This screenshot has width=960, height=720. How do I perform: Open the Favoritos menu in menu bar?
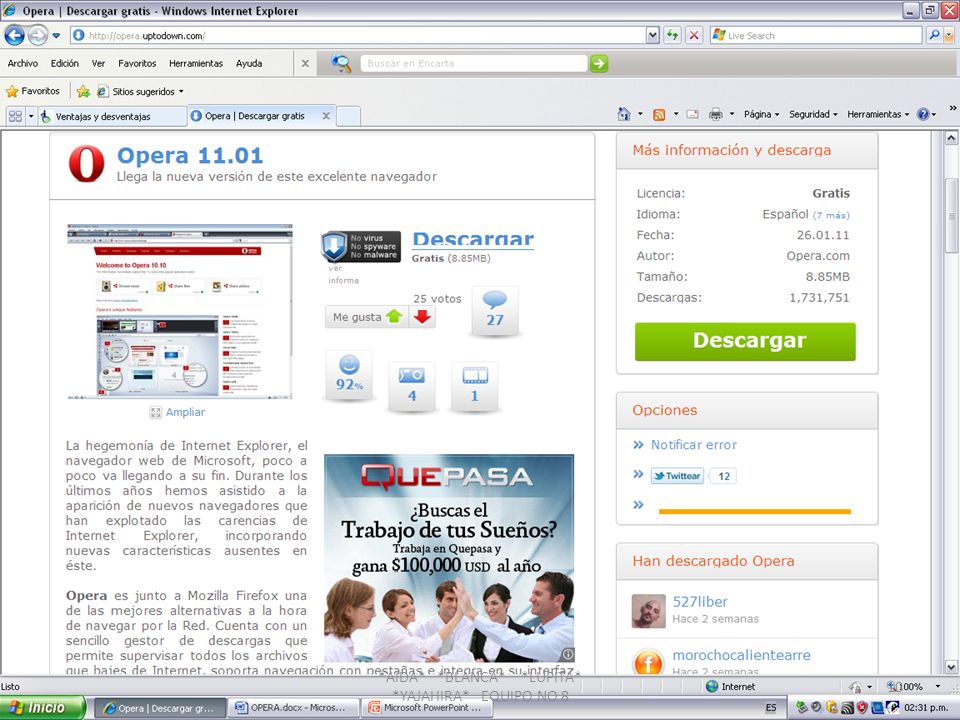[x=137, y=63]
